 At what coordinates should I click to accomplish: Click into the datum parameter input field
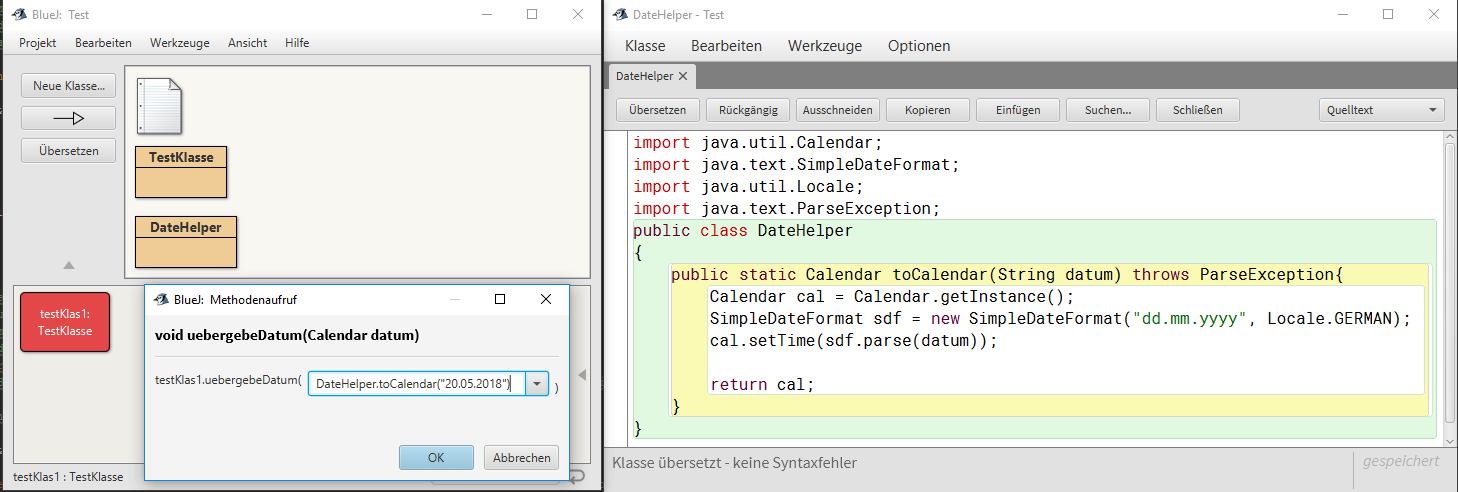click(416, 384)
